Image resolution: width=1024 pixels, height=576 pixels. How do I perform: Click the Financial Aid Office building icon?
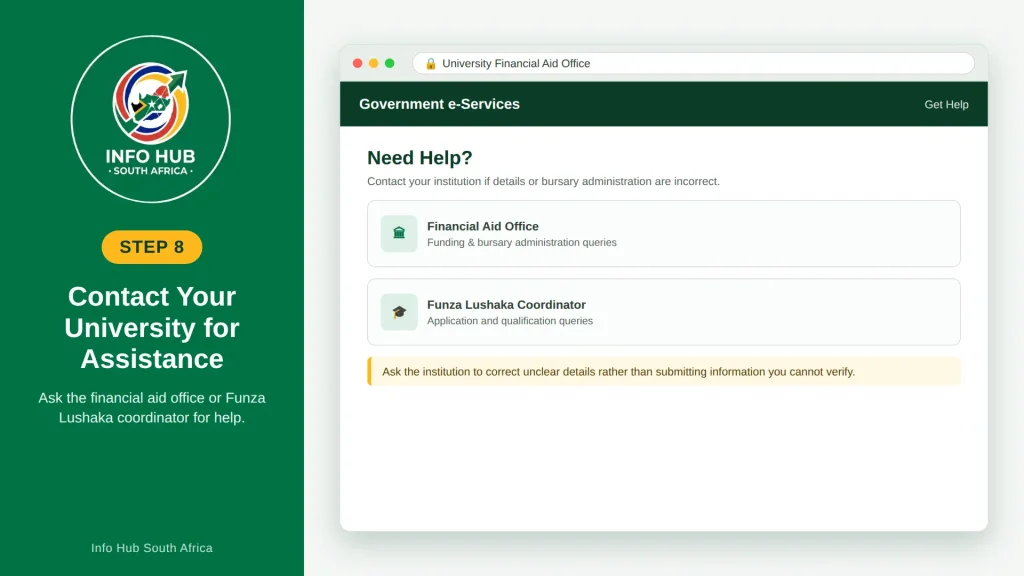pos(399,233)
